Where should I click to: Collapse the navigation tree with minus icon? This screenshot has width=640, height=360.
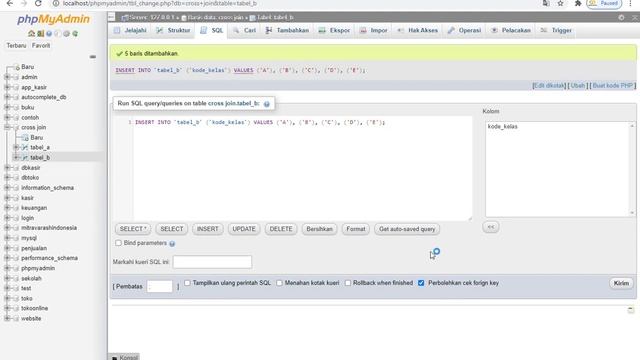coord(93,57)
